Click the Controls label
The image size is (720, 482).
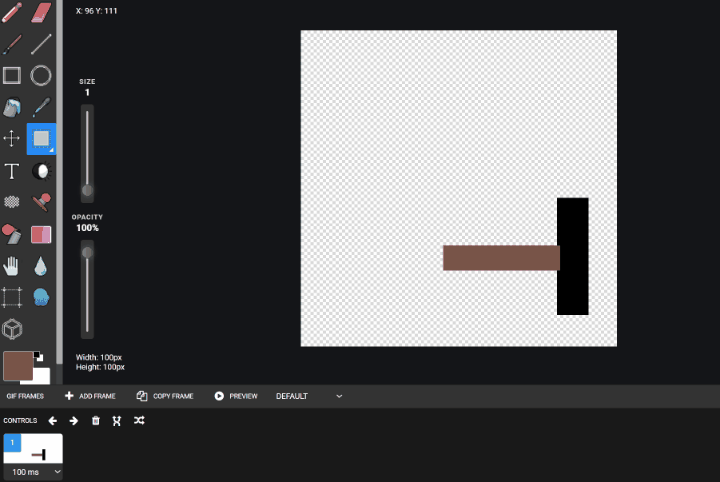click(20, 420)
